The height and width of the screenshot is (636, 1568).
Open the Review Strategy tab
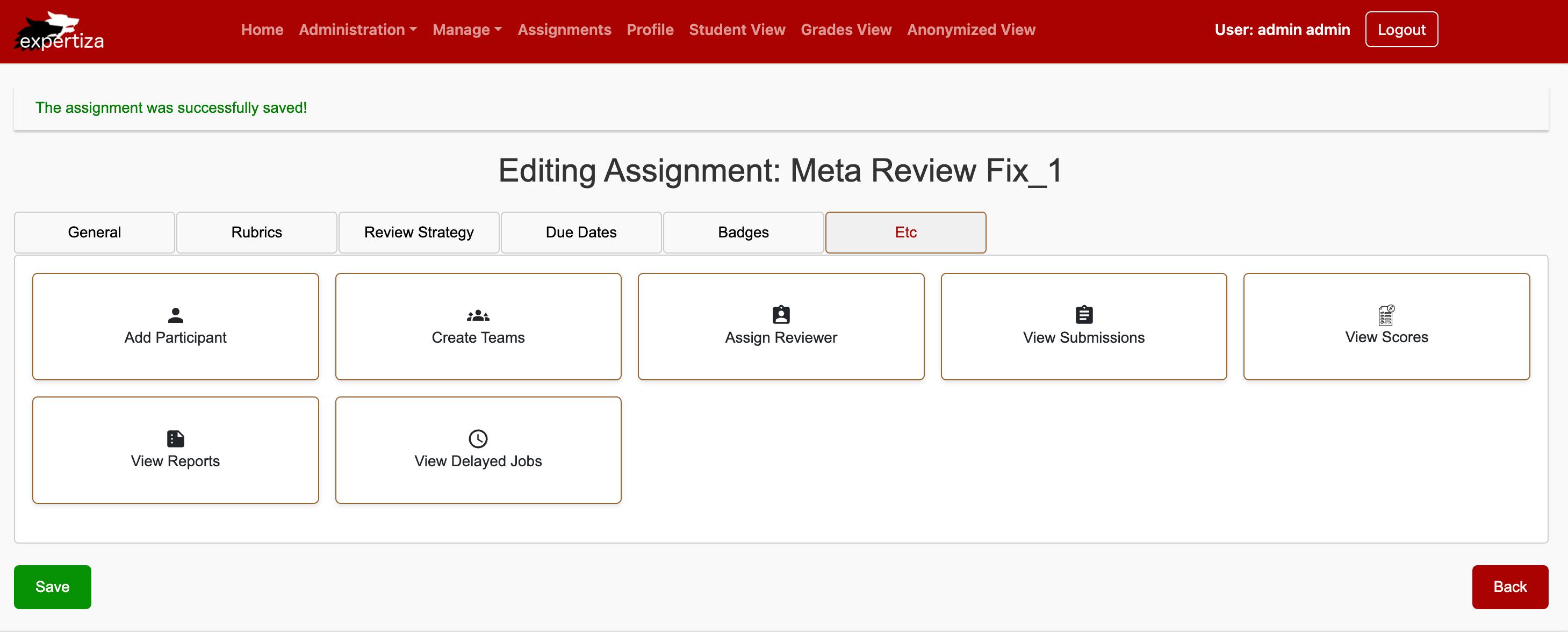coord(419,233)
